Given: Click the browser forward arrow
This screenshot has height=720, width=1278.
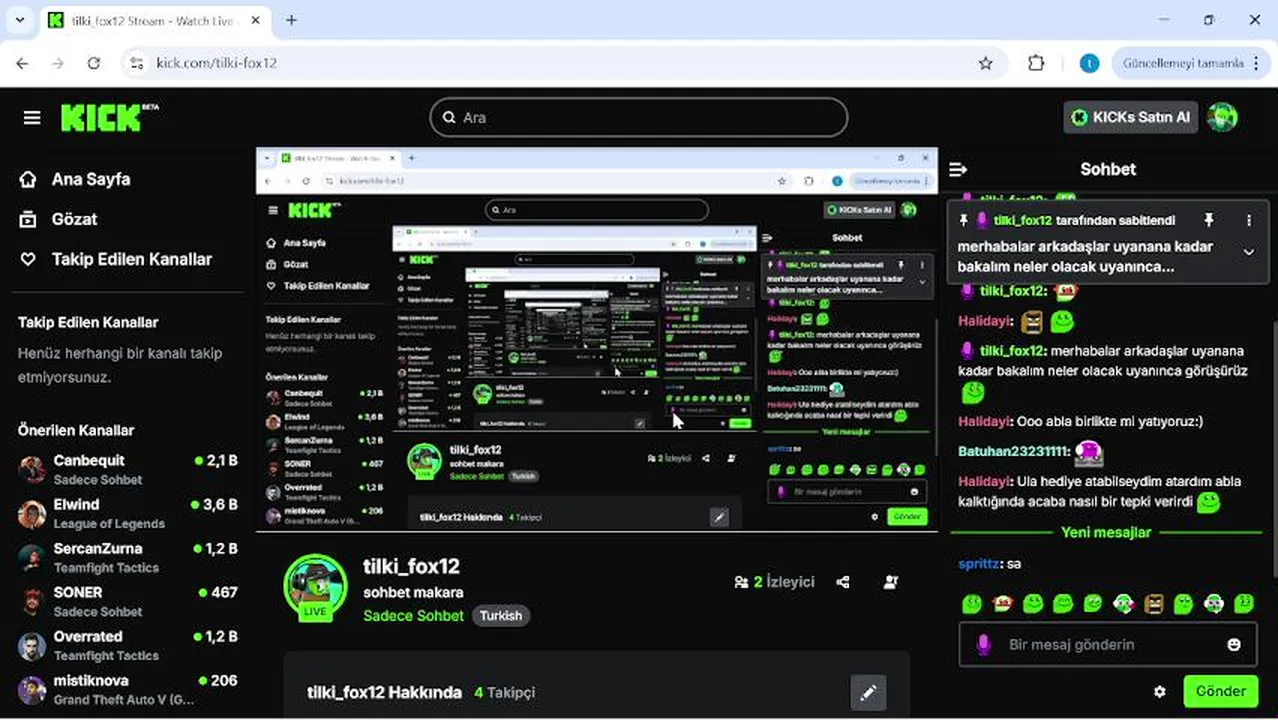Looking at the screenshot, I should 58,63.
